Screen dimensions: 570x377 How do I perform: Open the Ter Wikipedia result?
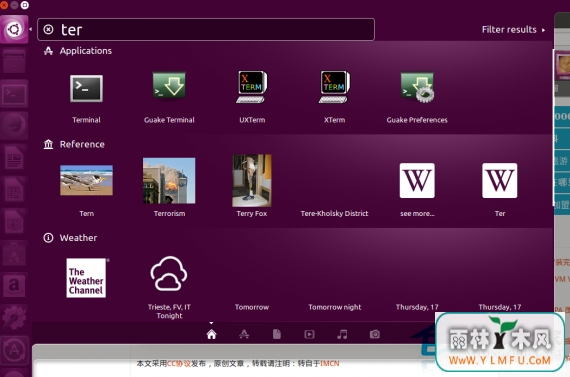pyautogui.click(x=500, y=180)
